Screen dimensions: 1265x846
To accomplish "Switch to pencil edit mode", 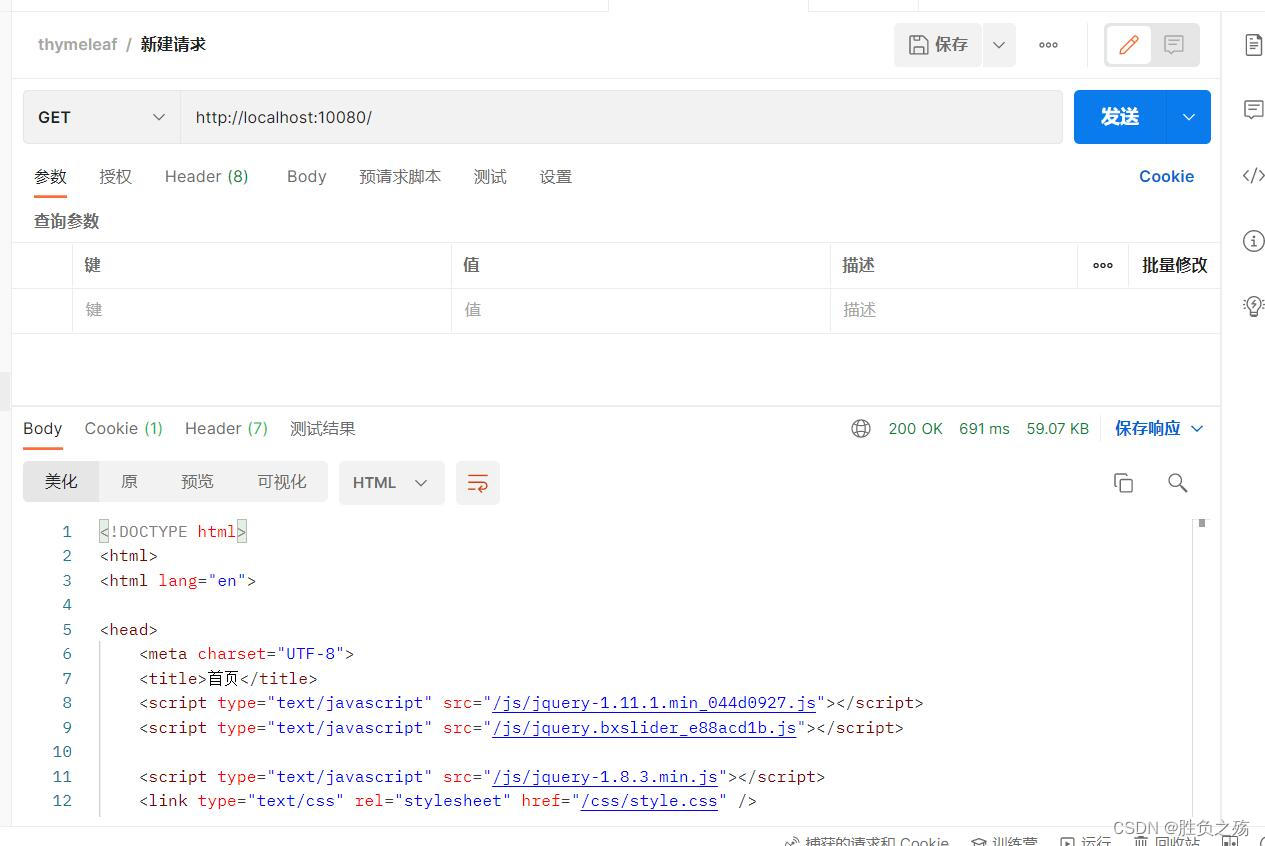I will click(x=1129, y=45).
